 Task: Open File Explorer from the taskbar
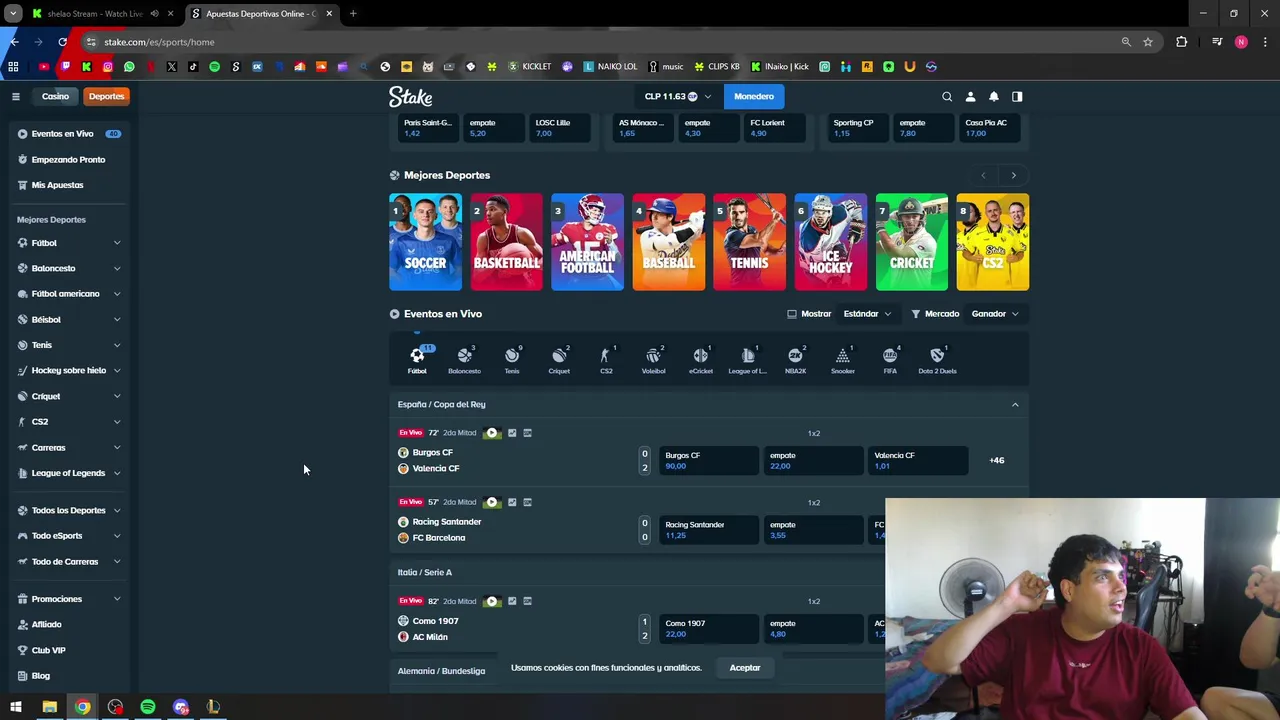49,707
